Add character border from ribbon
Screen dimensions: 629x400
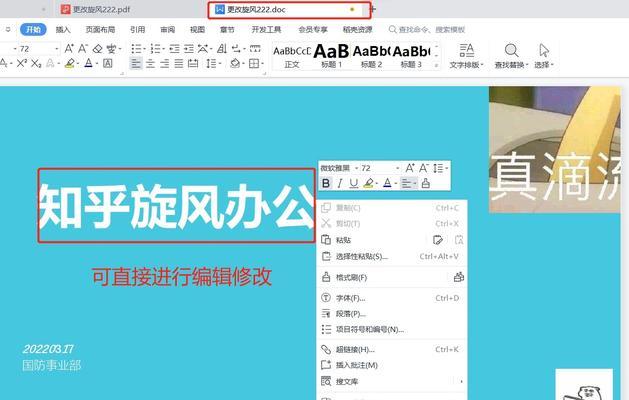pos(108,63)
